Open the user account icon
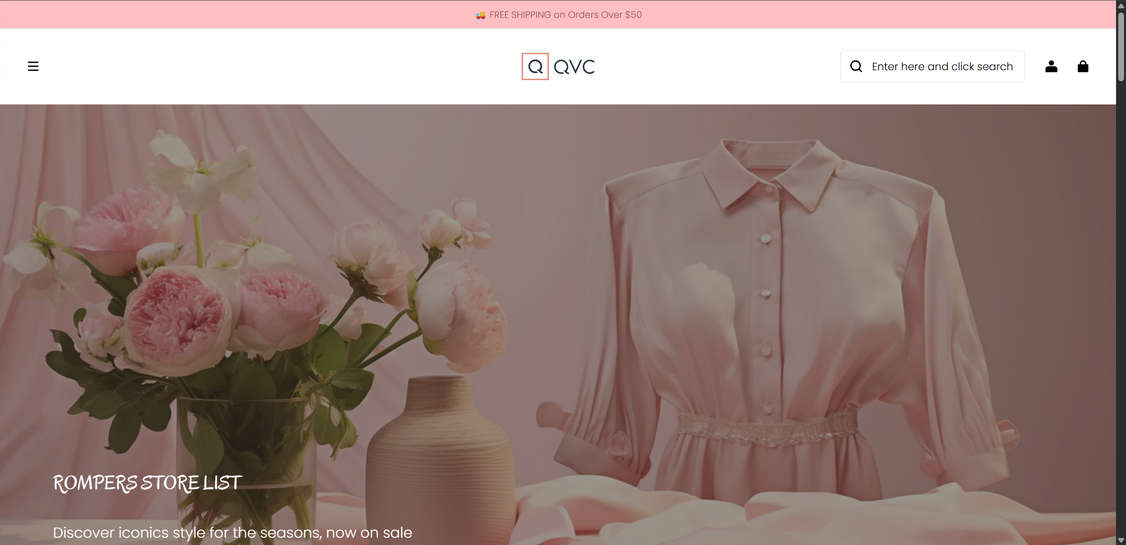The image size is (1126, 545). (1051, 66)
